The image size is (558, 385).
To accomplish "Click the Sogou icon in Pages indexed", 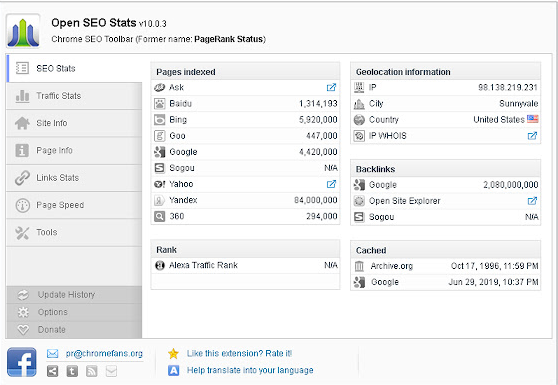I will (159, 168).
